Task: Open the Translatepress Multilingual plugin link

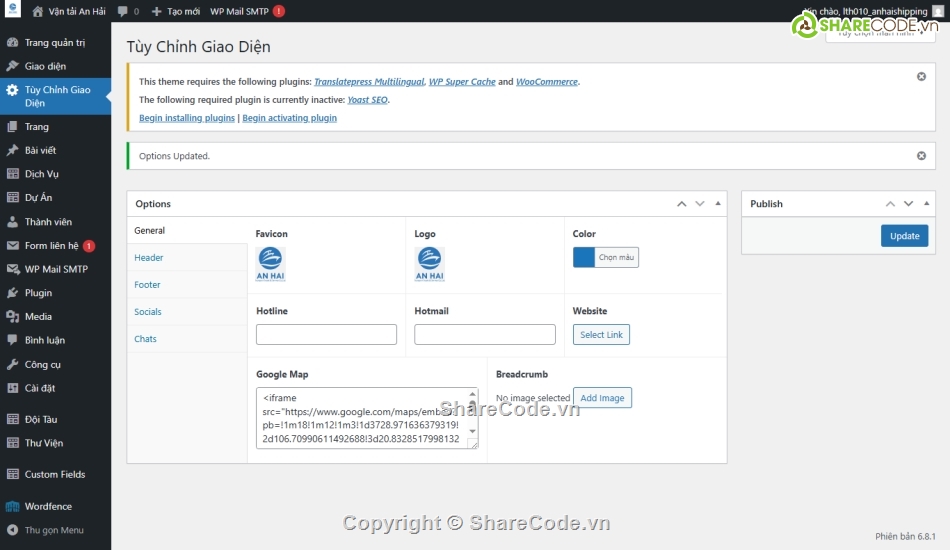Action: point(369,82)
